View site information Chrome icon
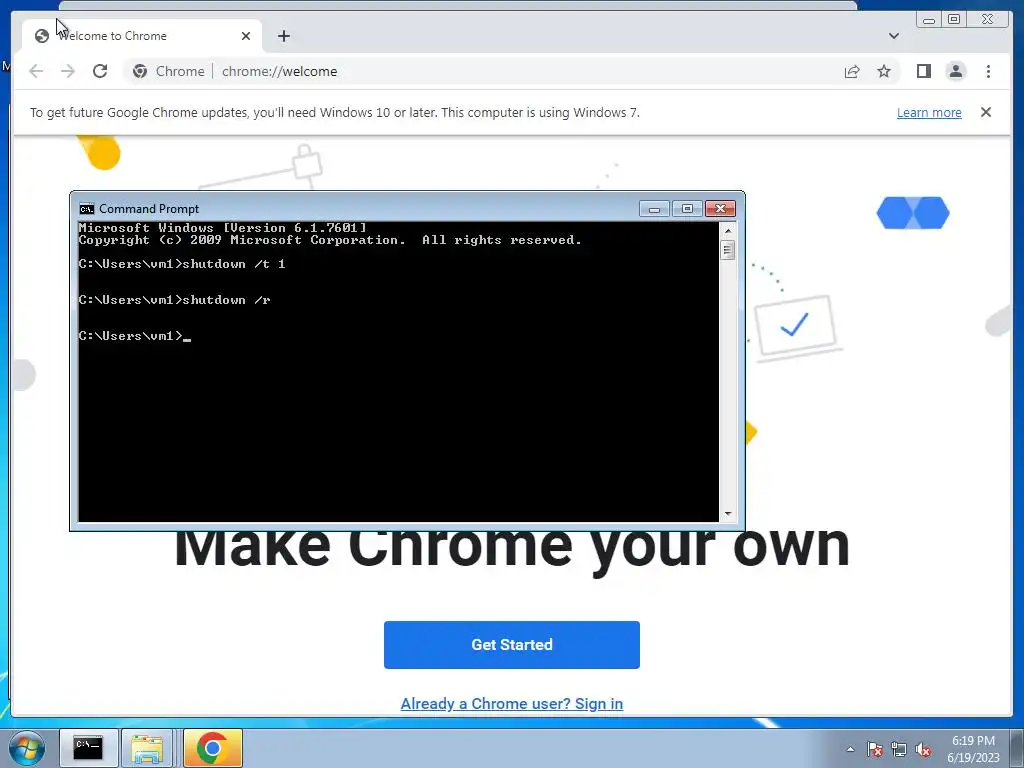The width and height of the screenshot is (1024, 768). coord(140,71)
